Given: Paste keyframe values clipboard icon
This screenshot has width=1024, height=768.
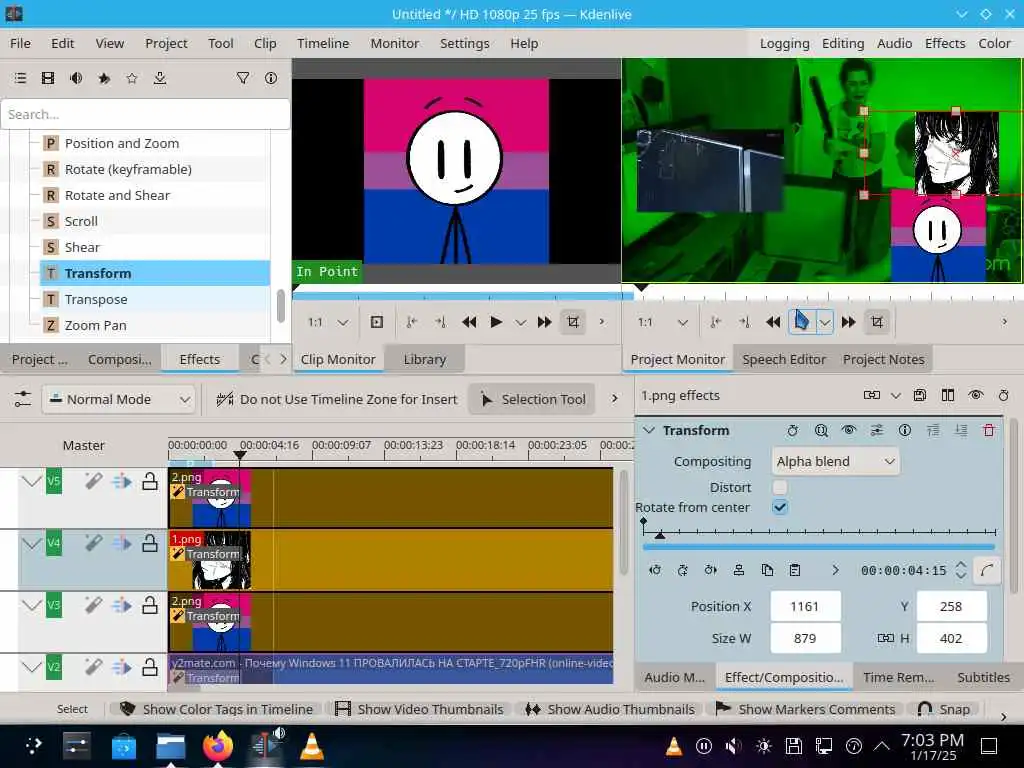Looking at the screenshot, I should tap(795, 570).
